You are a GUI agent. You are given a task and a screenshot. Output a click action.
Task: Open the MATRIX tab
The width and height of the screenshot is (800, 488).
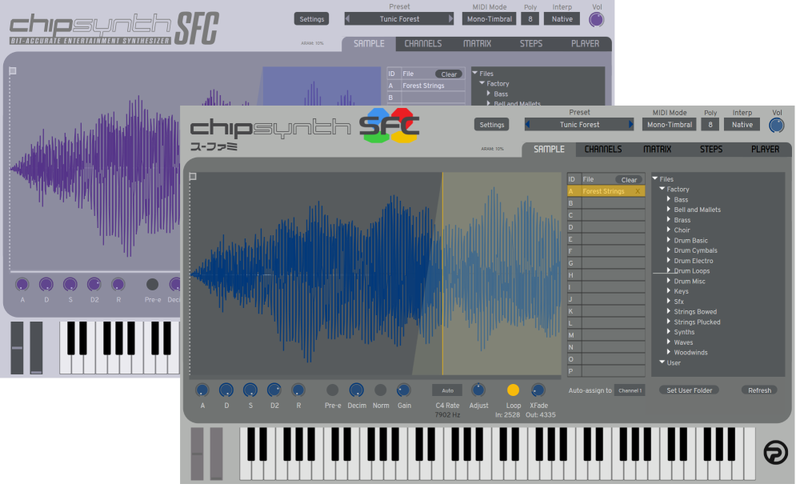(657, 149)
